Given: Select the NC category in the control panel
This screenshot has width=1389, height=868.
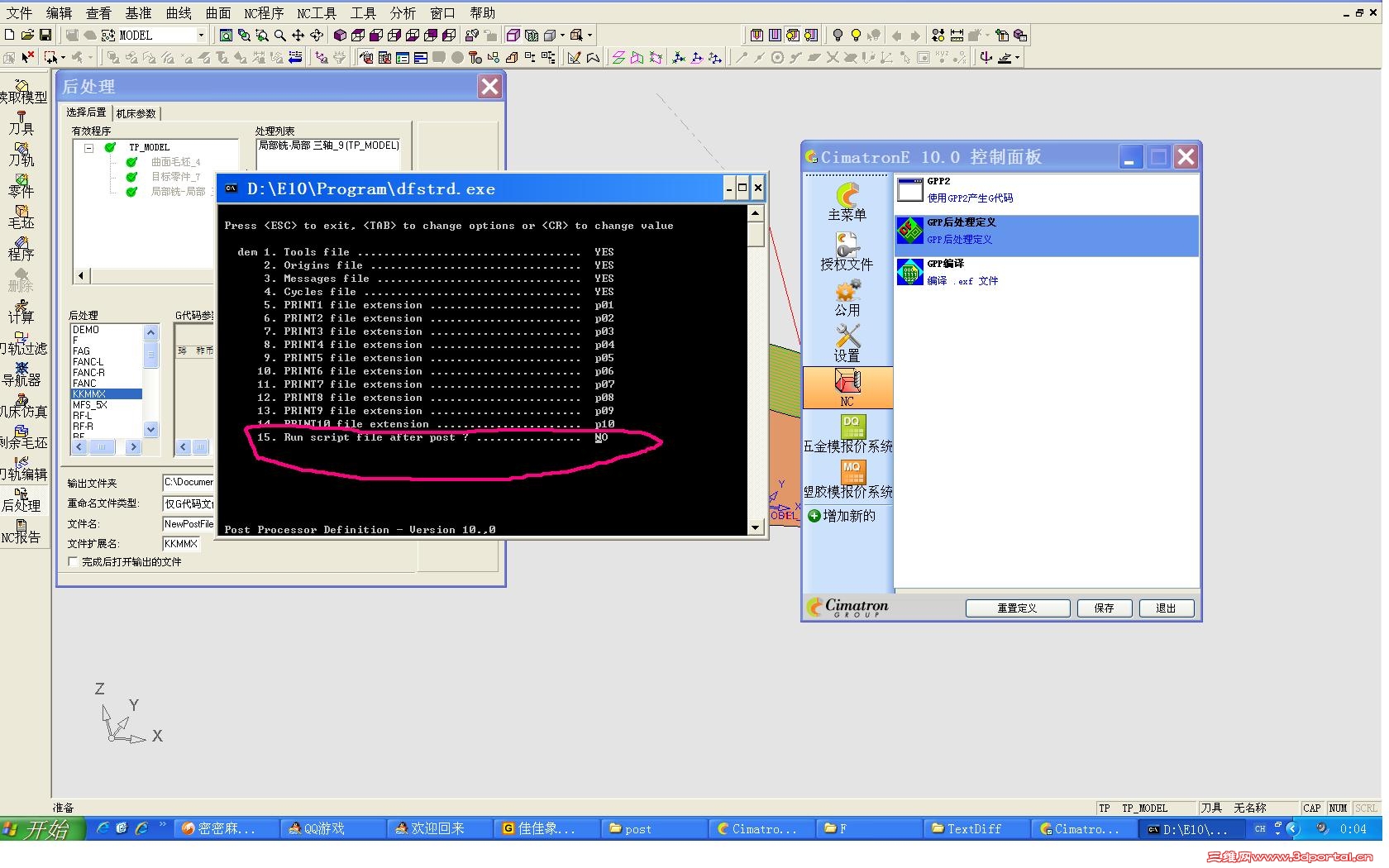Looking at the screenshot, I should [847, 388].
